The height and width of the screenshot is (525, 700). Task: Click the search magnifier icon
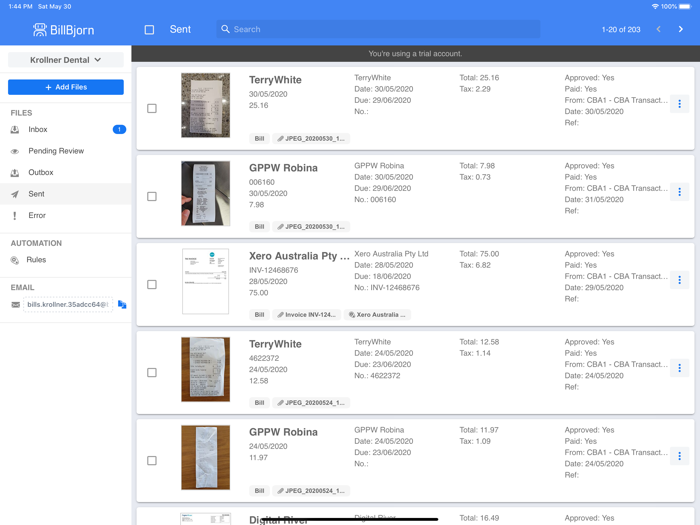coord(225,29)
